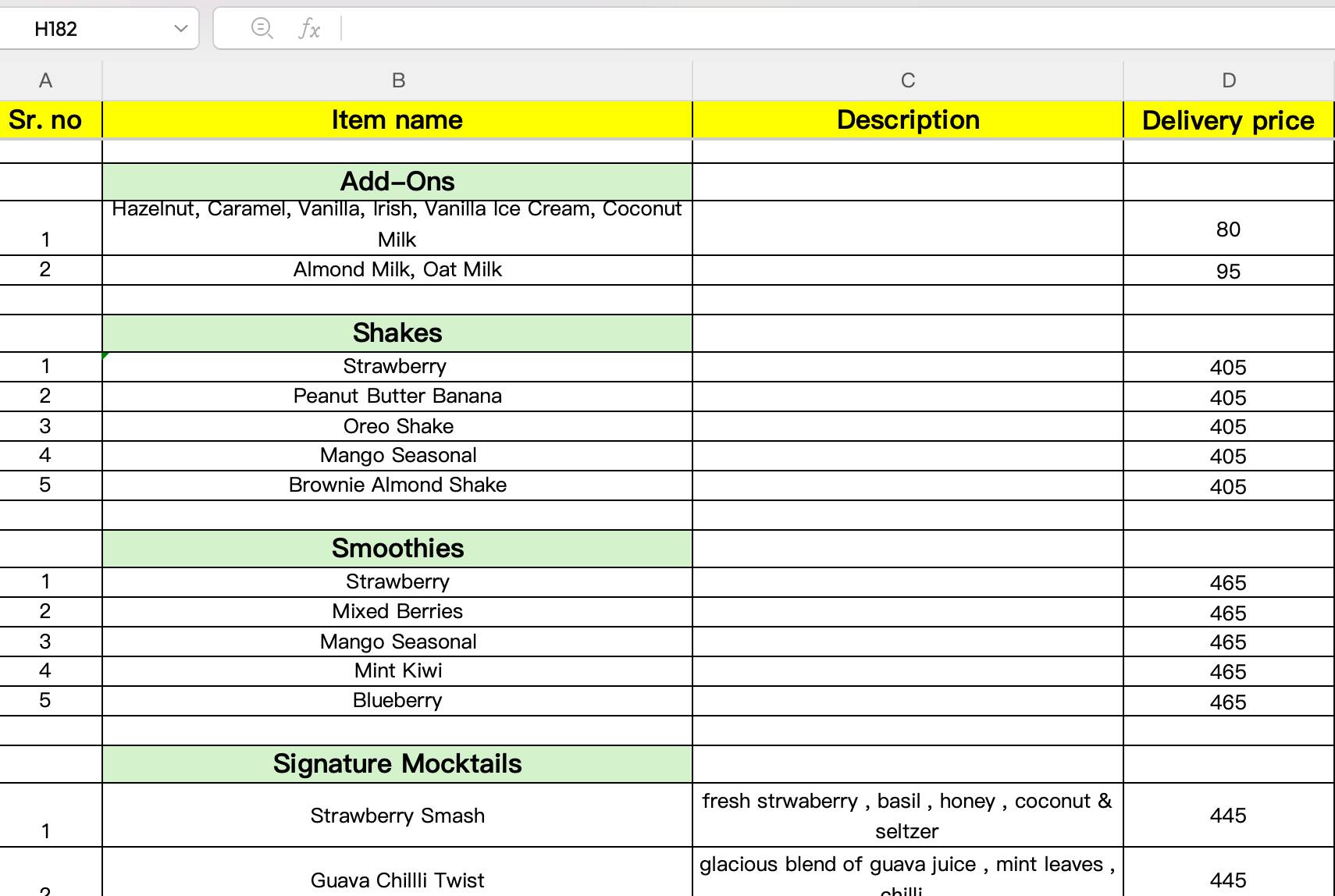Click the 'Almond Milk, Oat Milk' cell
The width and height of the screenshot is (1335, 896).
[397, 270]
